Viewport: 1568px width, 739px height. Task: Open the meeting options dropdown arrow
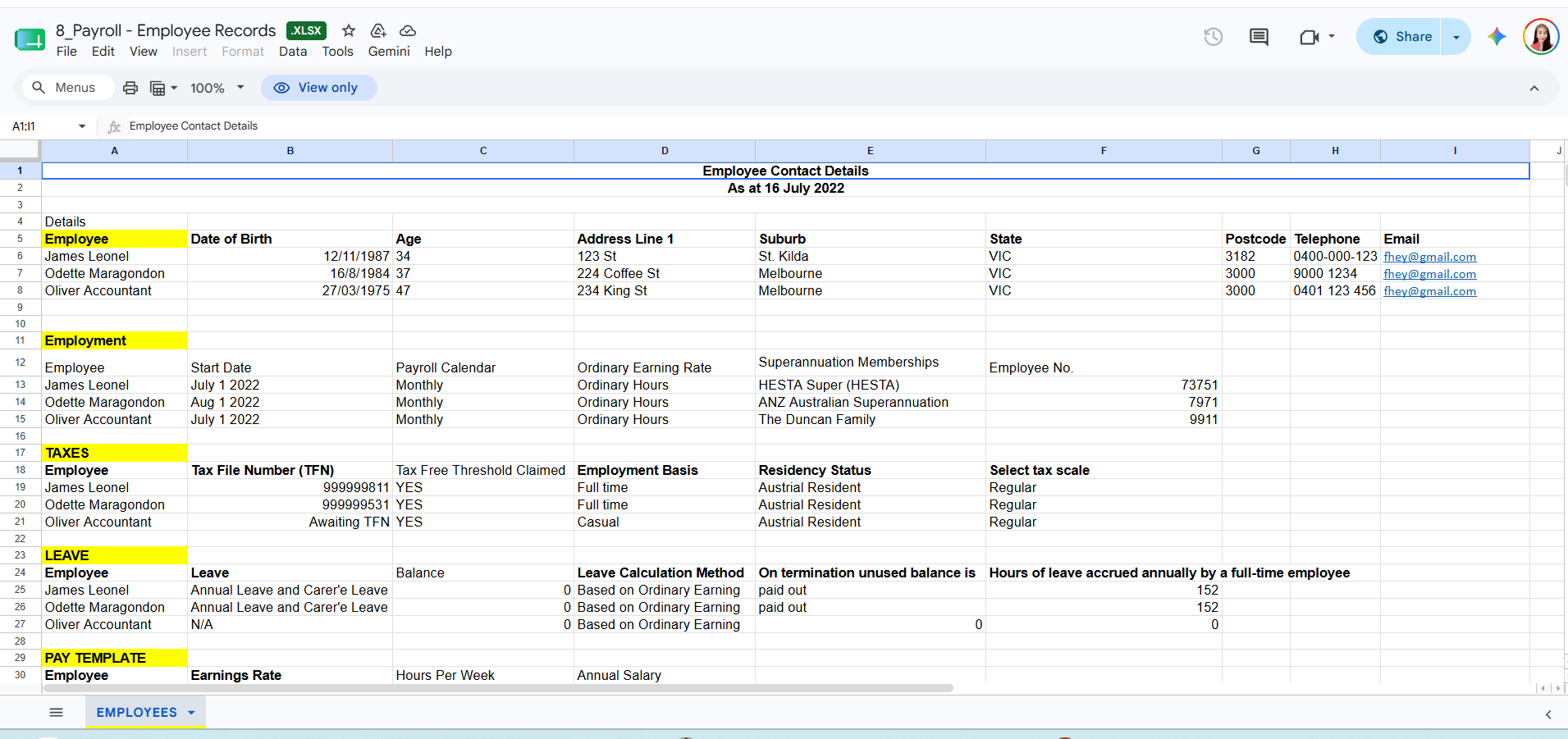point(1332,36)
